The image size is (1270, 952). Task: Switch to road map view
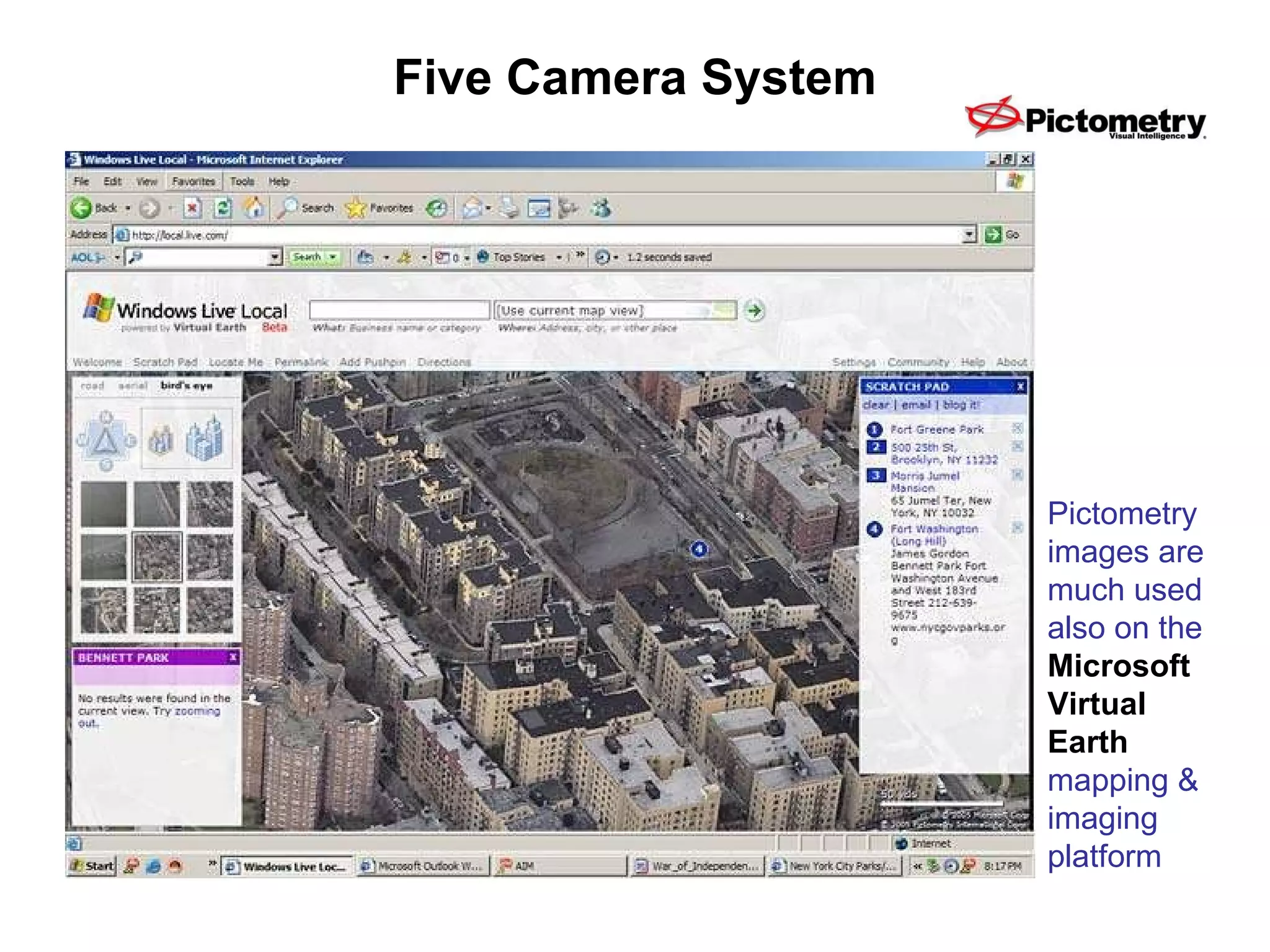tap(92, 386)
